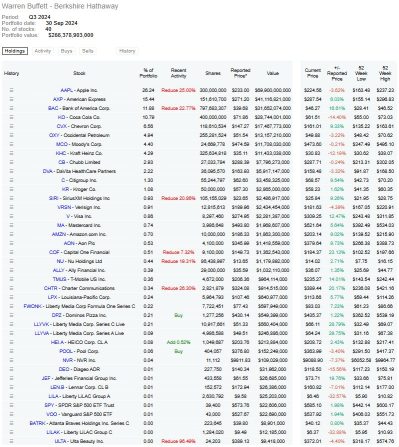Image resolution: width=399 pixels, height=447 pixels.
Task: Open OXY - Occidental Petroleum link
Action: coord(79,135)
